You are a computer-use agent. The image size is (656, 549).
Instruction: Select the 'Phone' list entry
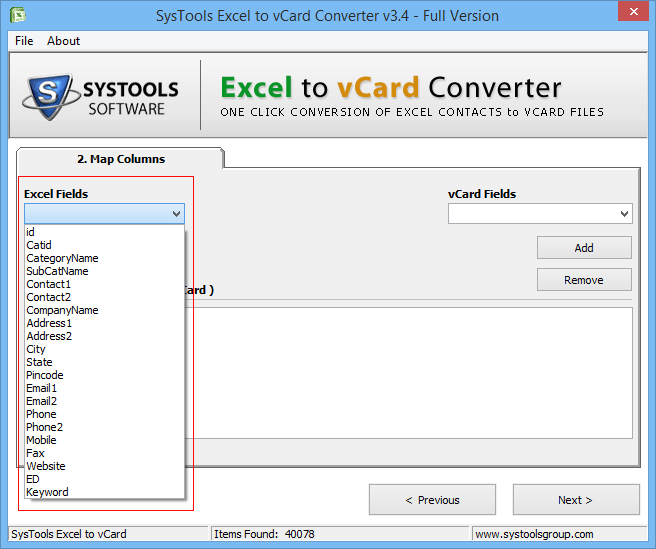[x=105, y=413]
